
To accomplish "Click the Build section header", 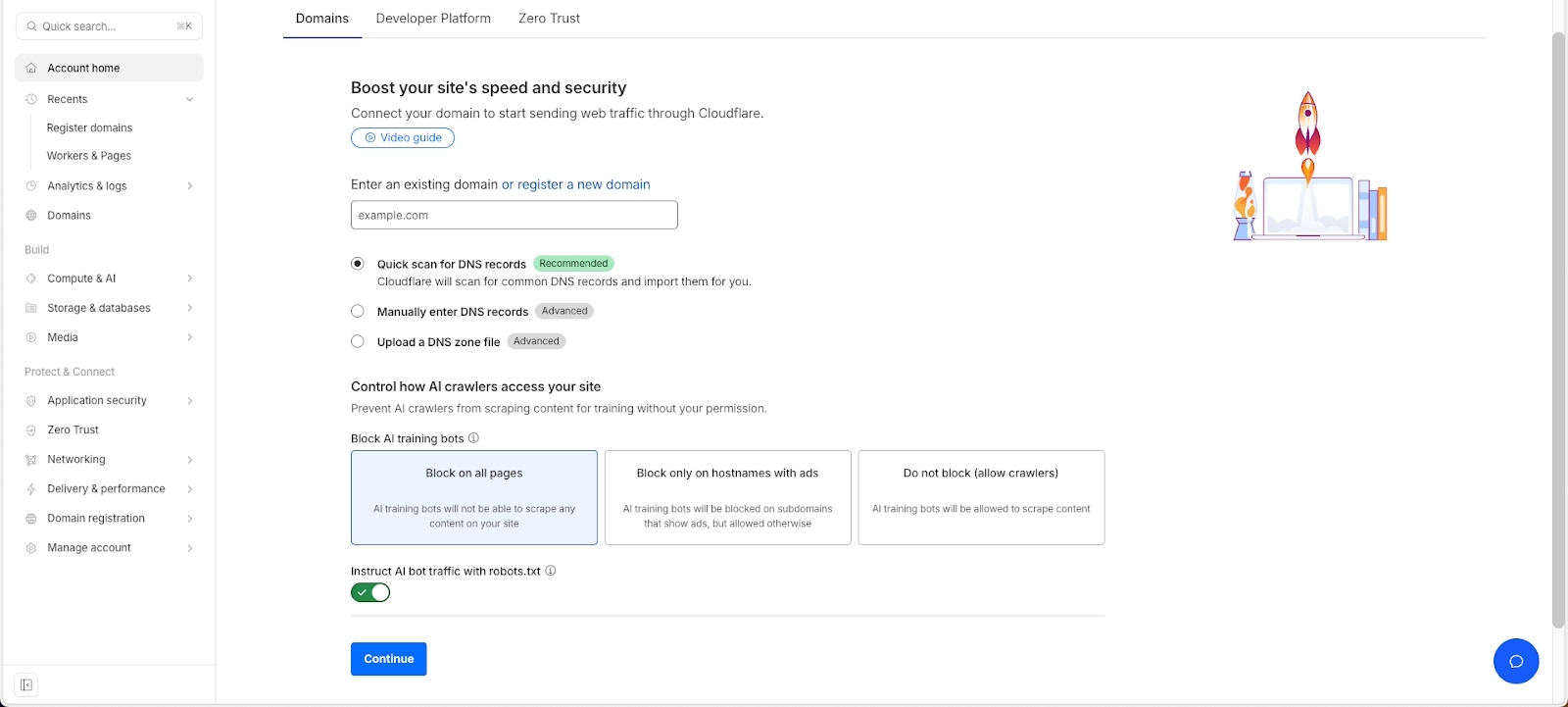I will [37, 250].
